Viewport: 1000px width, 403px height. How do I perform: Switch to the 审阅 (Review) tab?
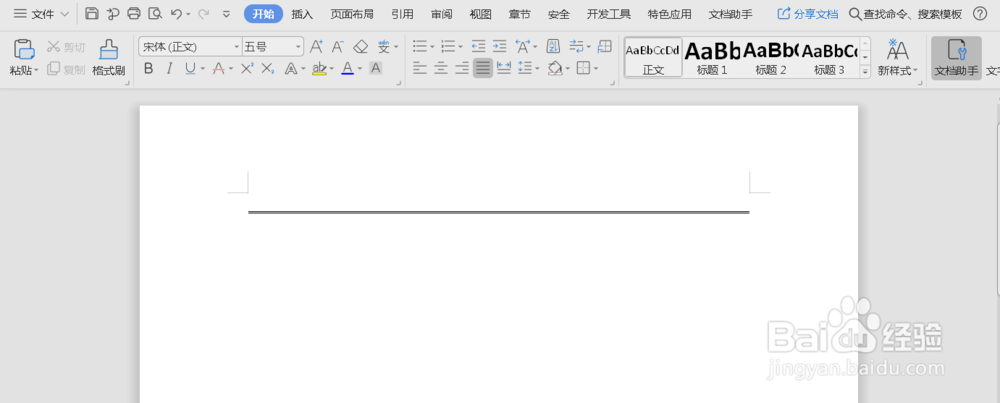pyautogui.click(x=441, y=14)
